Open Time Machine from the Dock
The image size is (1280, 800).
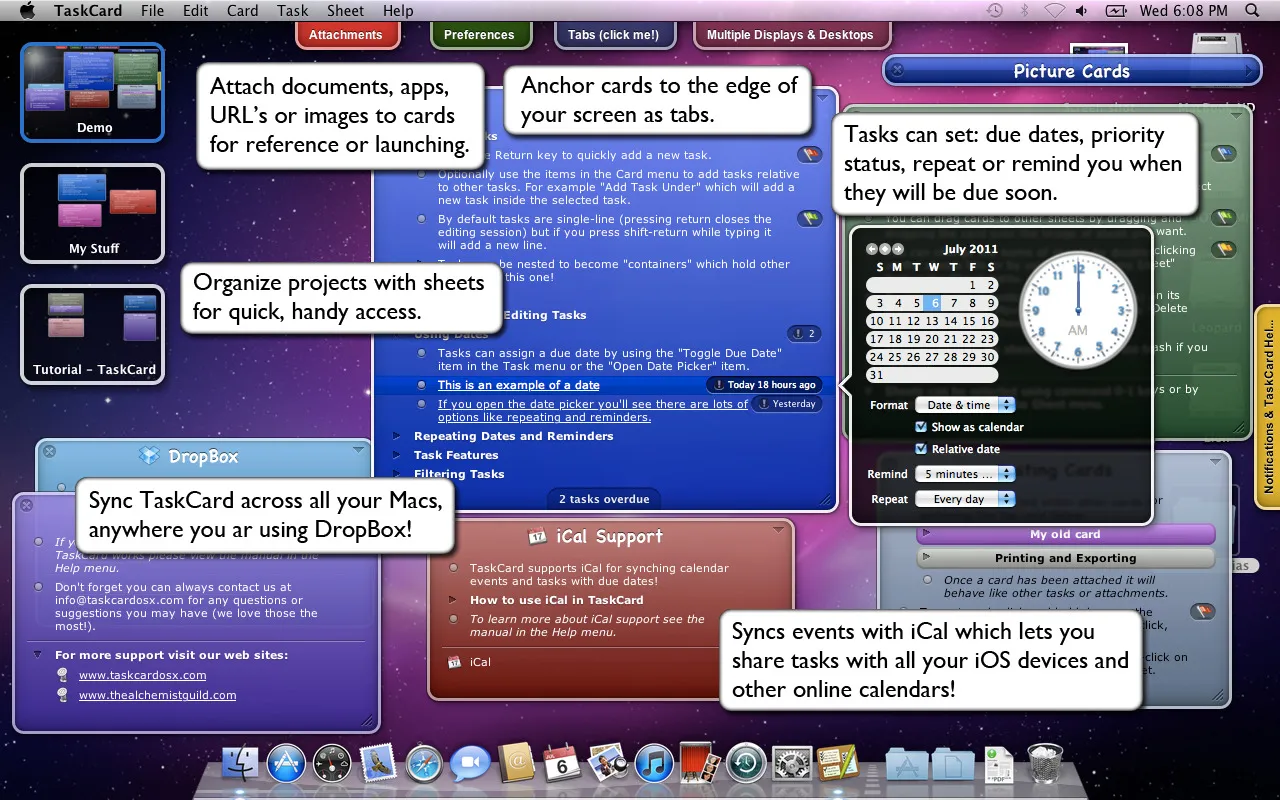(x=746, y=765)
